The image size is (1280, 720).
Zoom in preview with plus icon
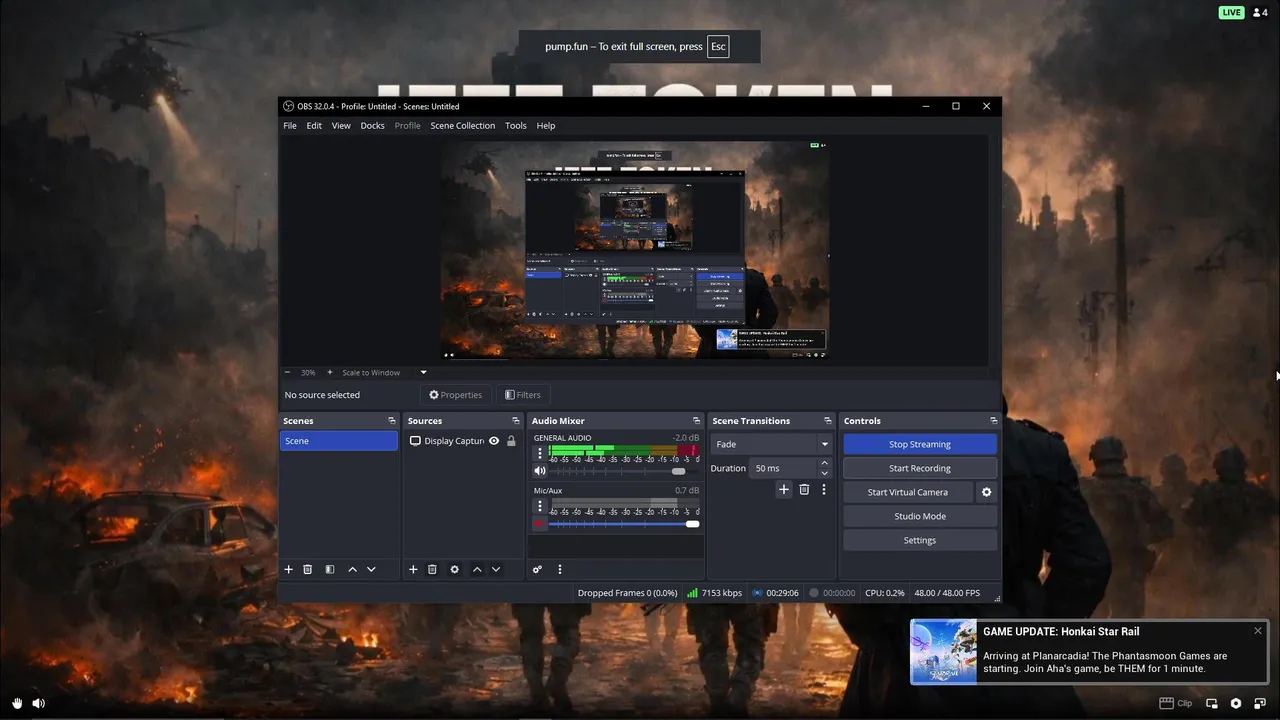tap(330, 372)
